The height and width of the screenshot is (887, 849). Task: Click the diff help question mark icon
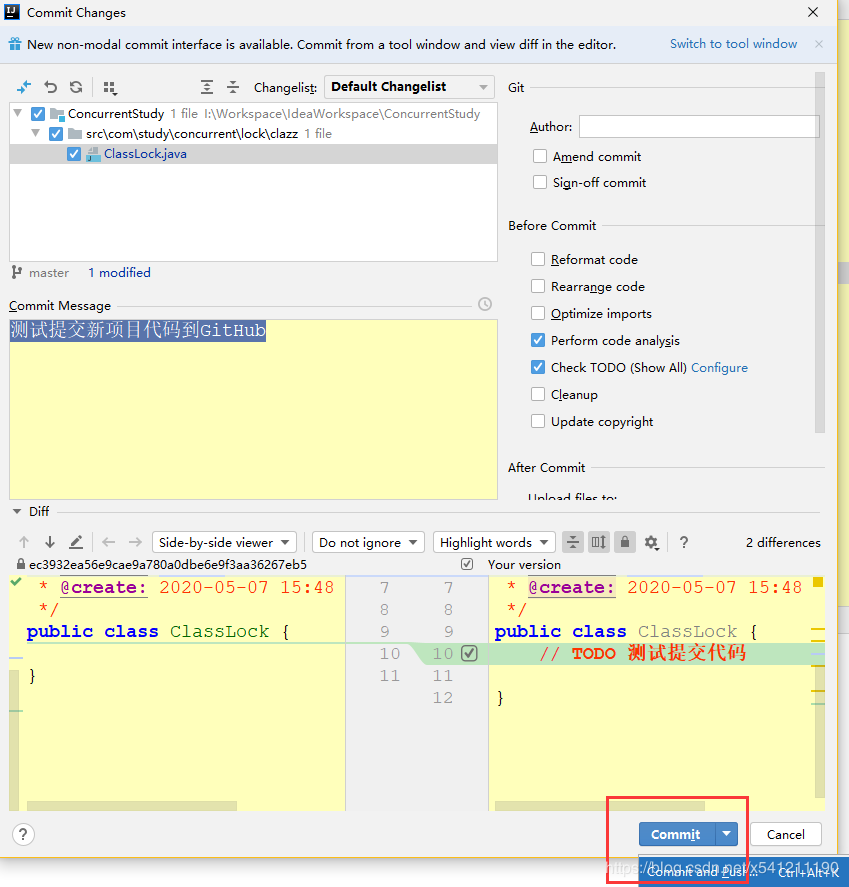[x=684, y=542]
